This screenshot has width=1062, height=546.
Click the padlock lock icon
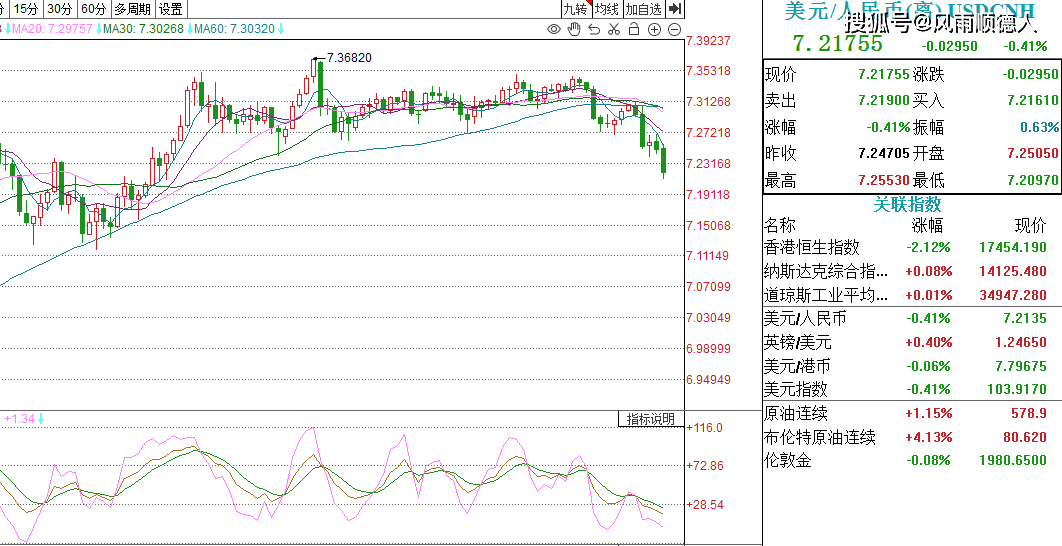click(634, 29)
